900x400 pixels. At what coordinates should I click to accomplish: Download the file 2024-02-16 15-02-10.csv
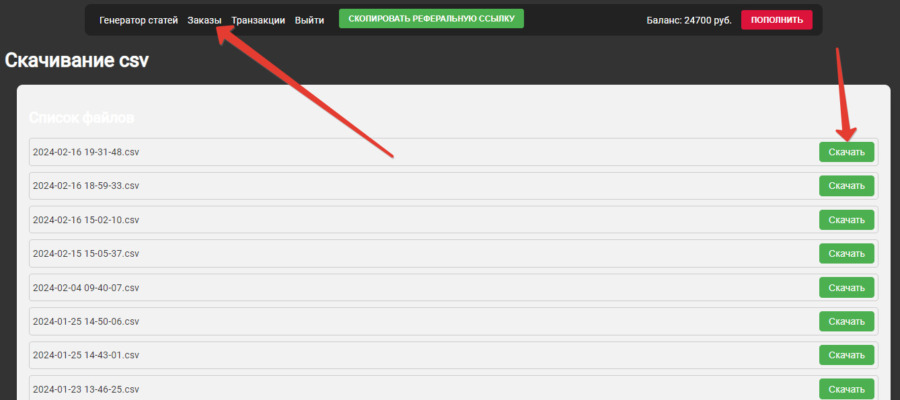(846, 220)
